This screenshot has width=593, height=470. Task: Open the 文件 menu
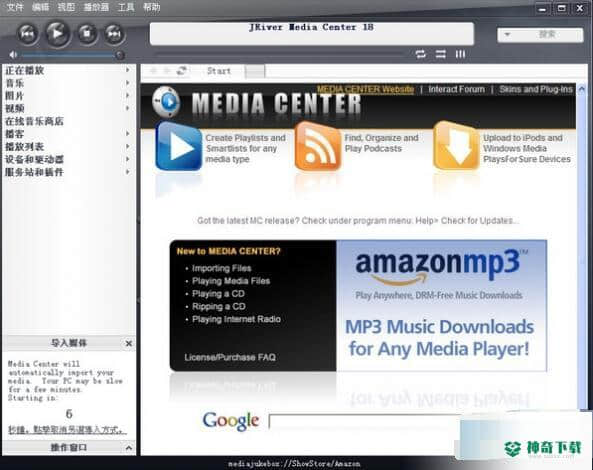[15, 7]
